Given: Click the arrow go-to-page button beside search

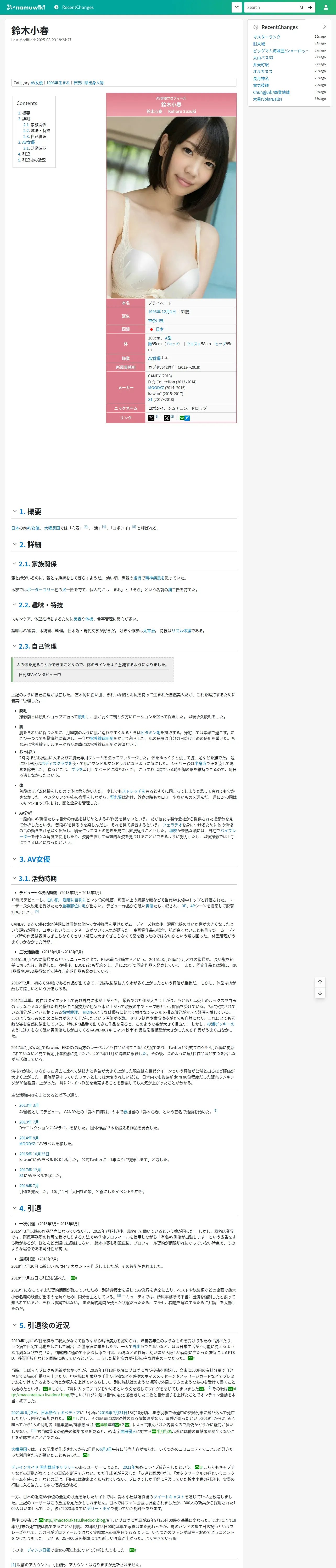Looking at the screenshot, I should (x=310, y=7).
